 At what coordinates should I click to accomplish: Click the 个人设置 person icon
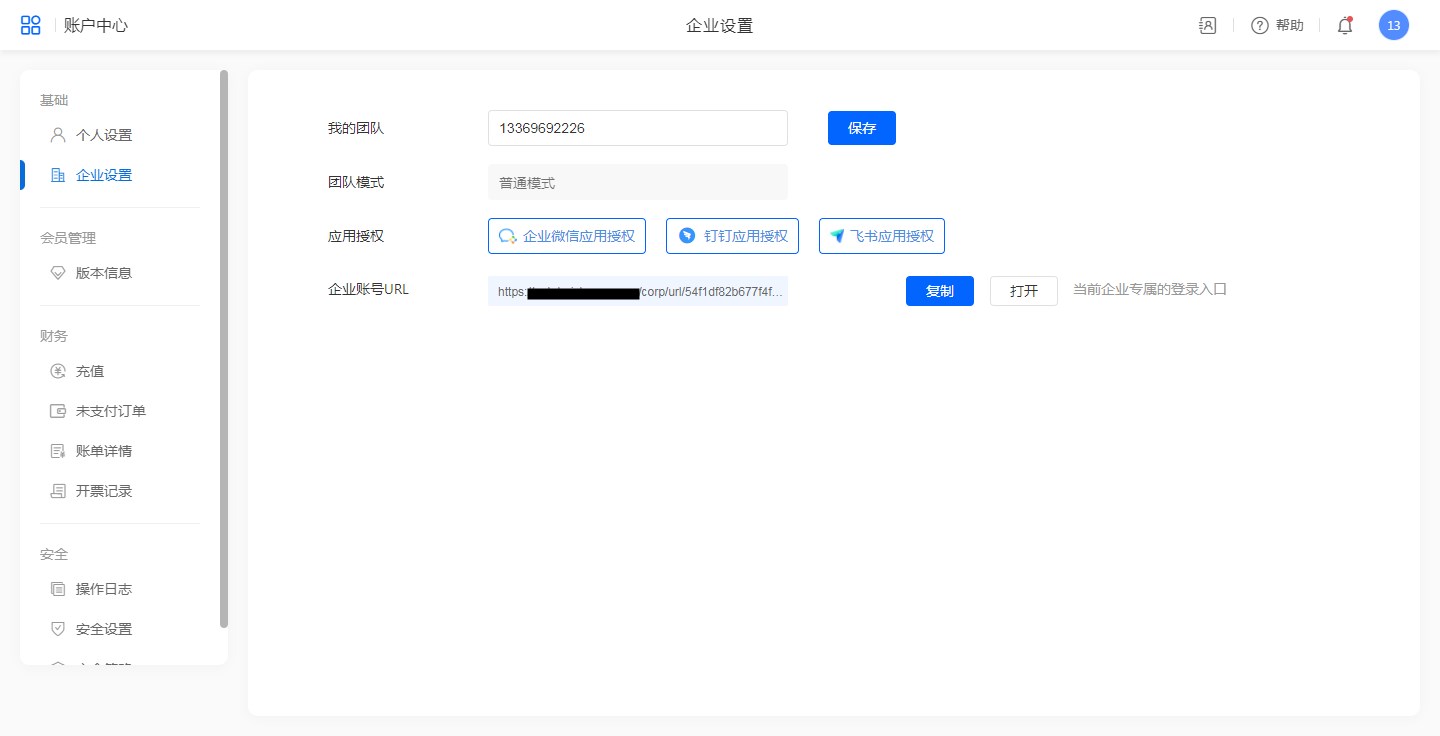click(58, 135)
